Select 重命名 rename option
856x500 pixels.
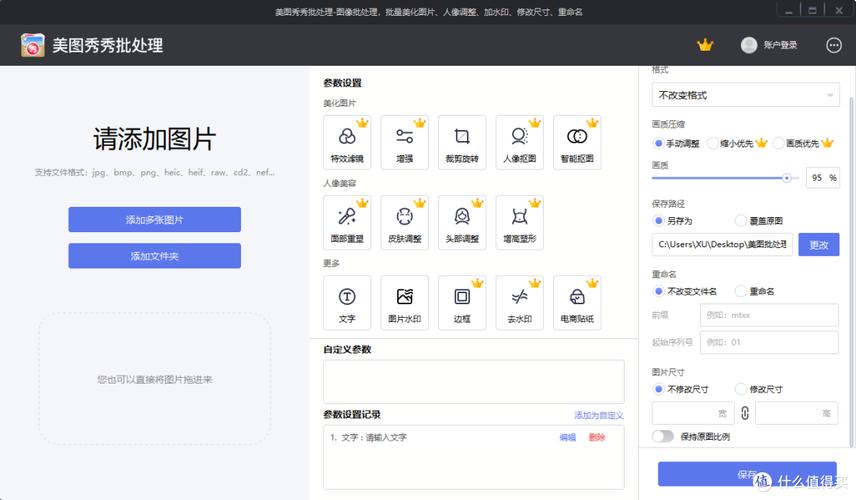[755, 291]
